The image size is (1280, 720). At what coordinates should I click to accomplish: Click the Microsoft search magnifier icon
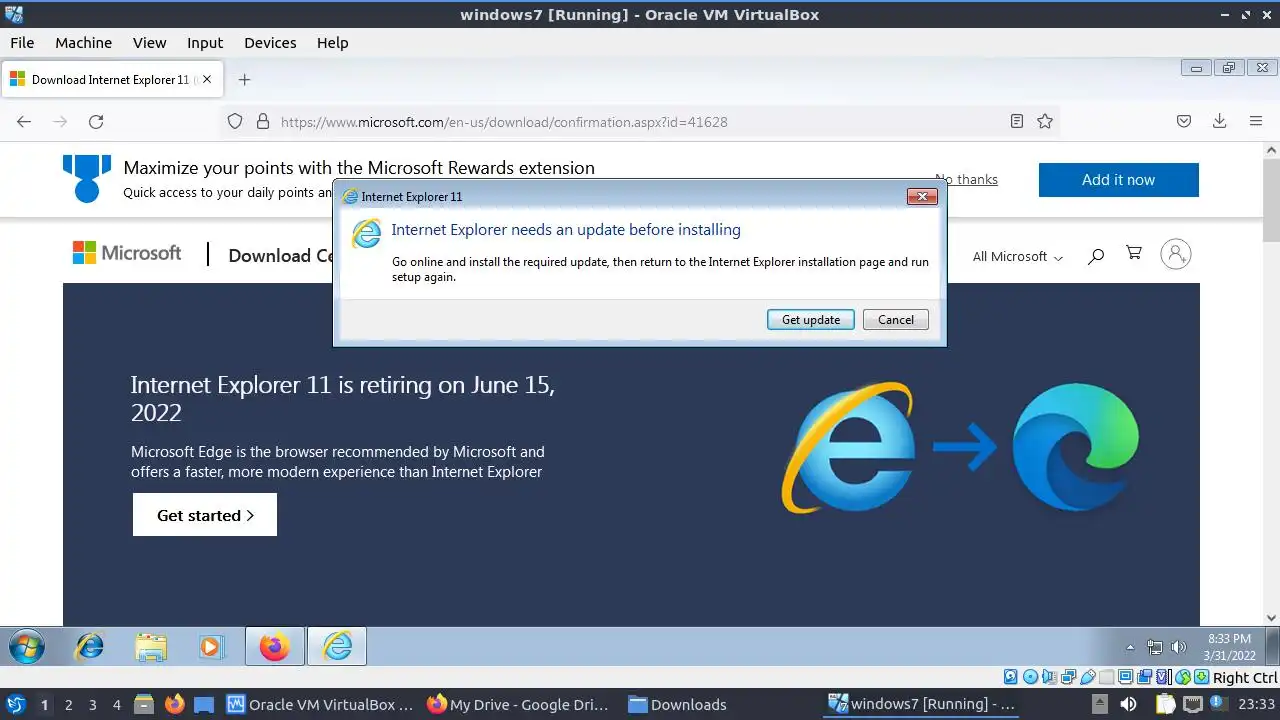(x=1096, y=256)
